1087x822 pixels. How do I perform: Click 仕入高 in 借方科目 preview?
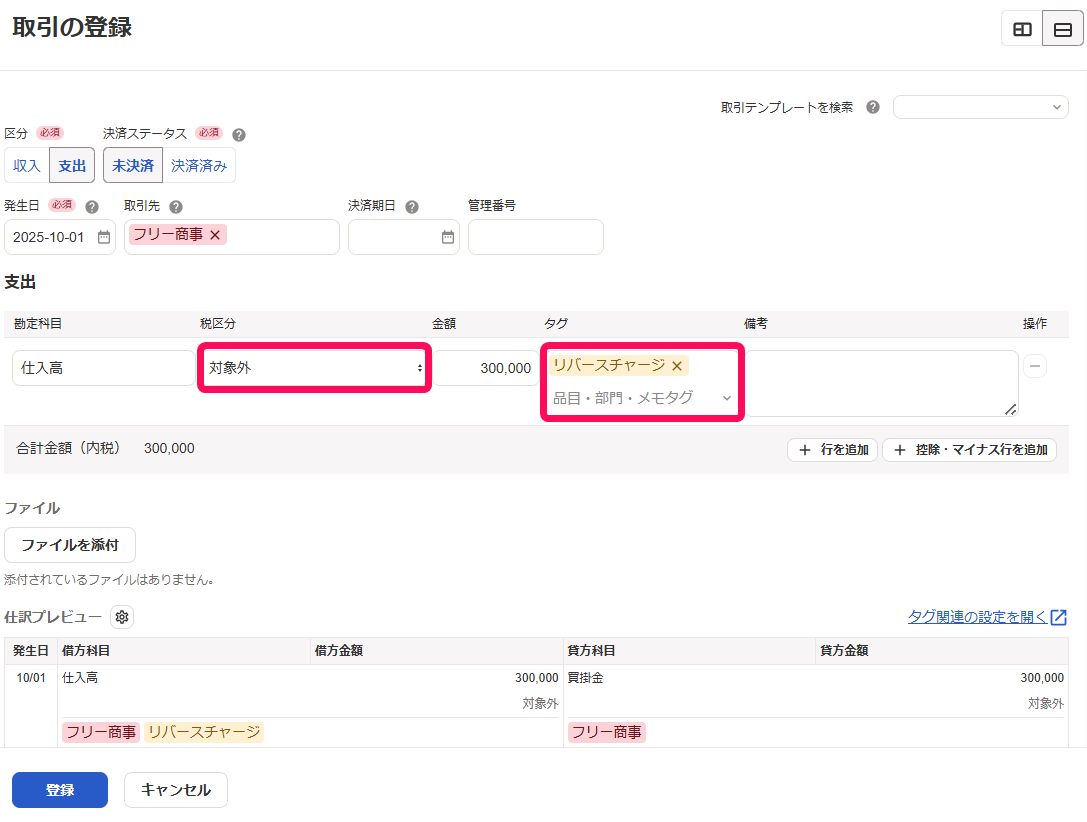[80, 678]
